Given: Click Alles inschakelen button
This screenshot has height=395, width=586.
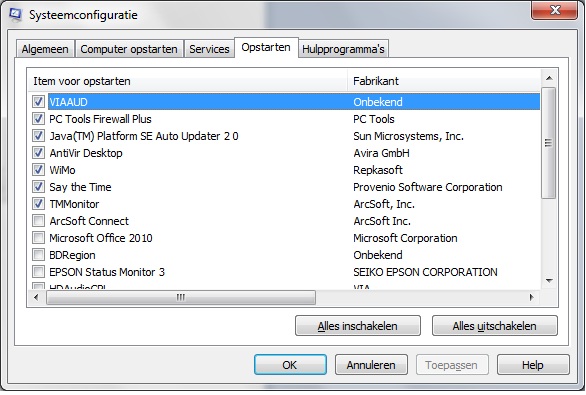Looking at the screenshot, I should (358, 326).
